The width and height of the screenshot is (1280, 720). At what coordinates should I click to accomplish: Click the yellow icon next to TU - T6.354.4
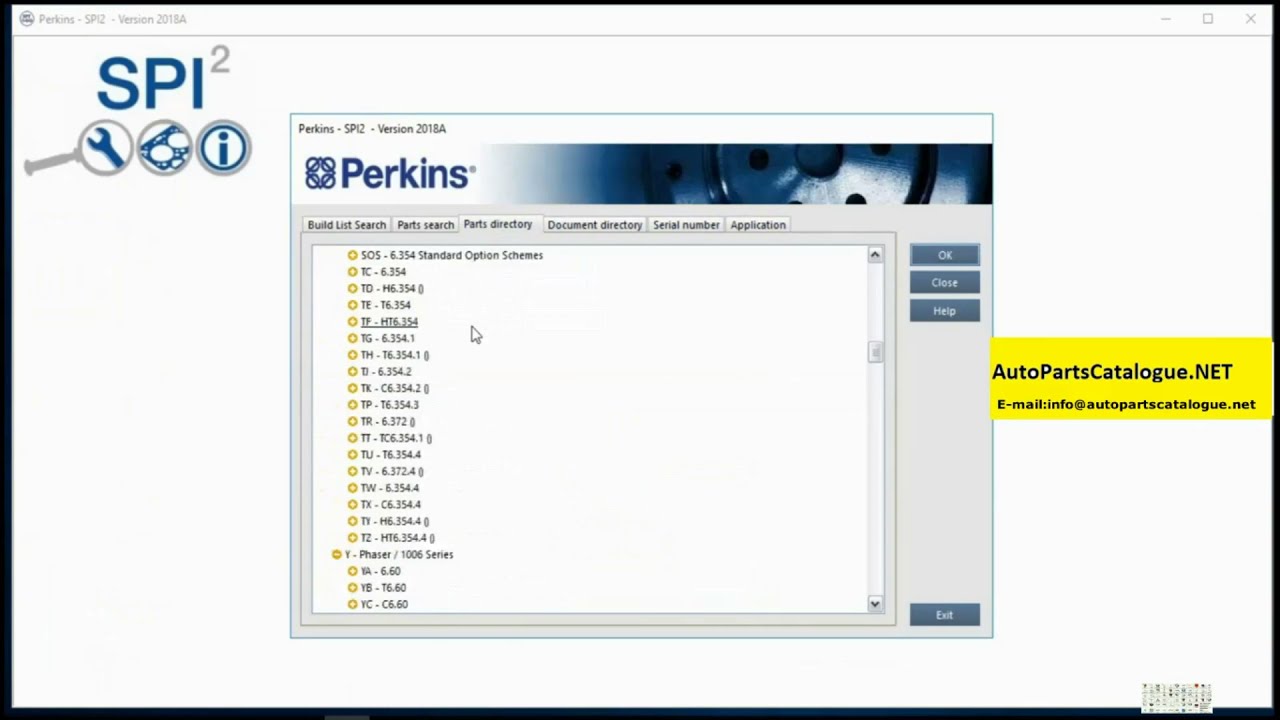click(x=352, y=455)
